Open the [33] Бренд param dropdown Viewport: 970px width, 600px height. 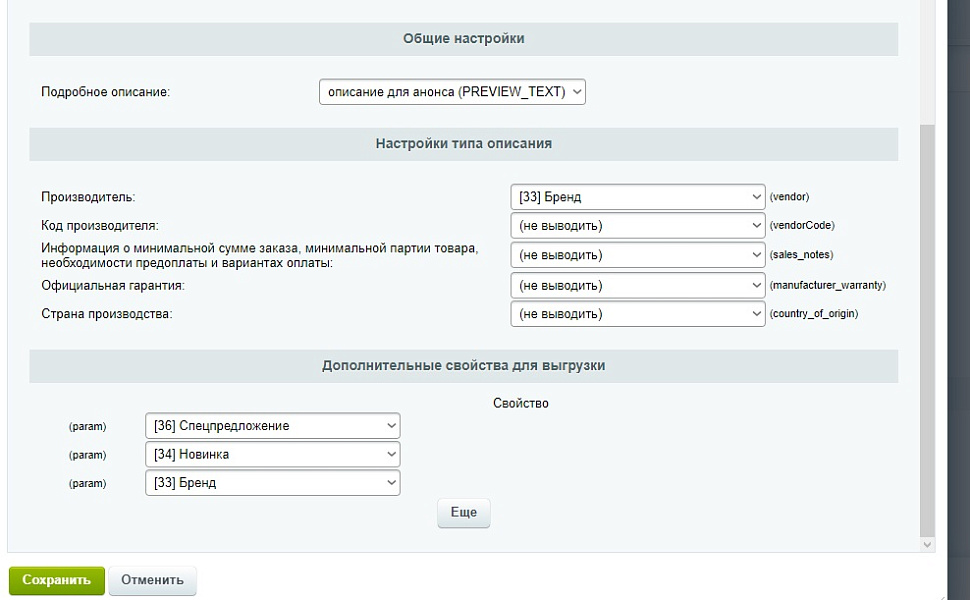tap(272, 483)
